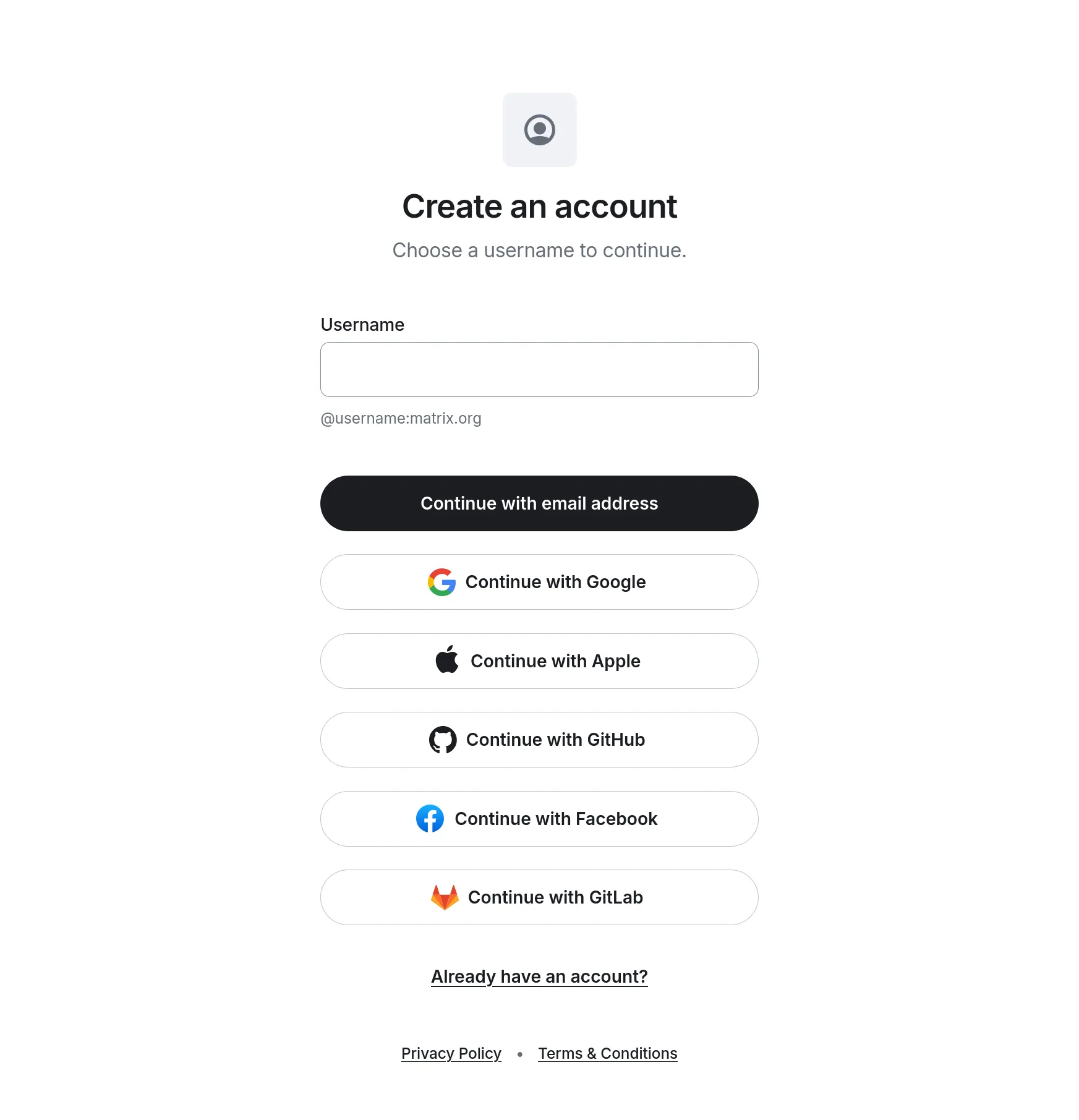
Task: Click the Choose a username subtitle
Action: (539, 250)
